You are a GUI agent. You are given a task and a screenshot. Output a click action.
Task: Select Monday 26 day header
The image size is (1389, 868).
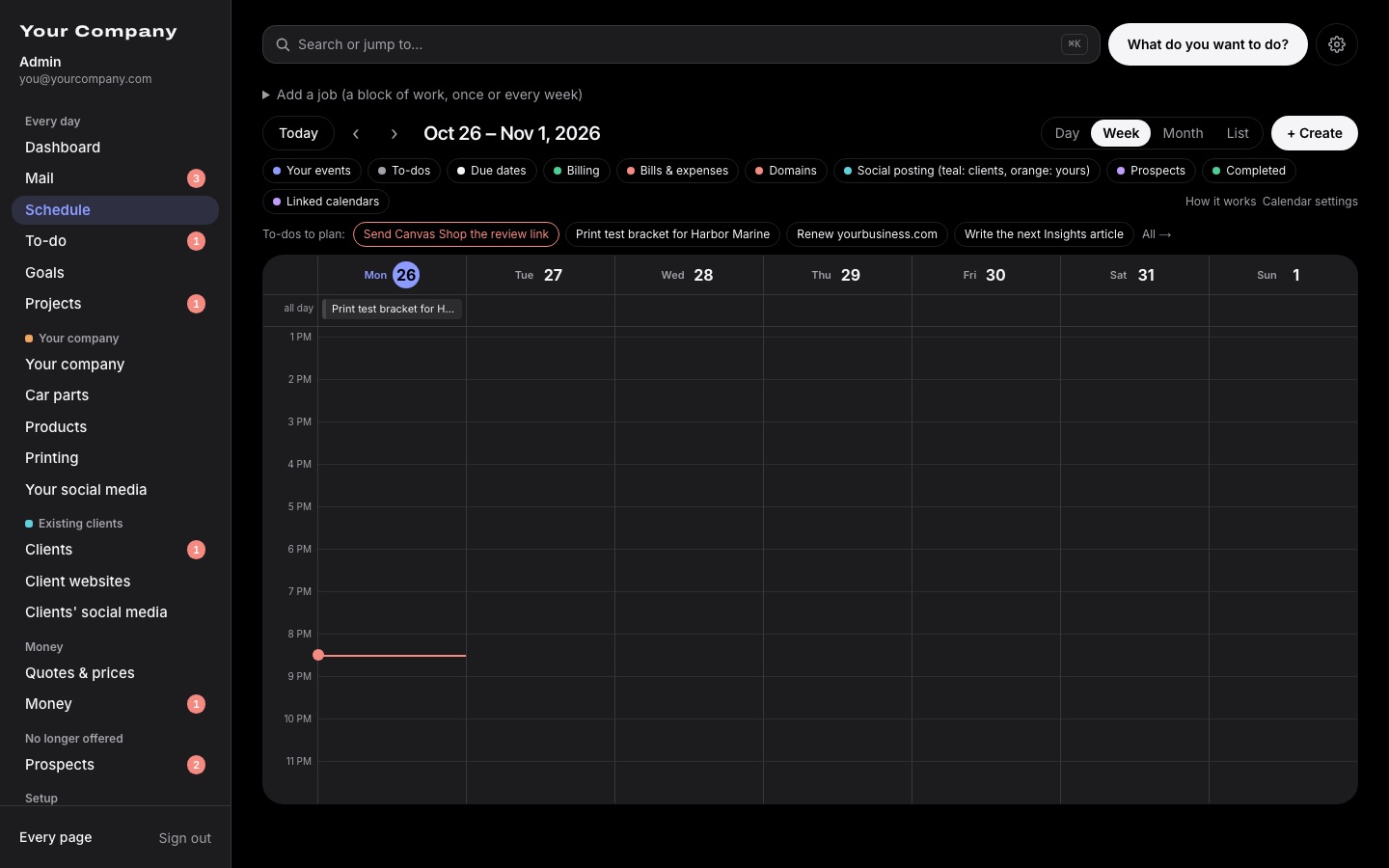(392, 275)
